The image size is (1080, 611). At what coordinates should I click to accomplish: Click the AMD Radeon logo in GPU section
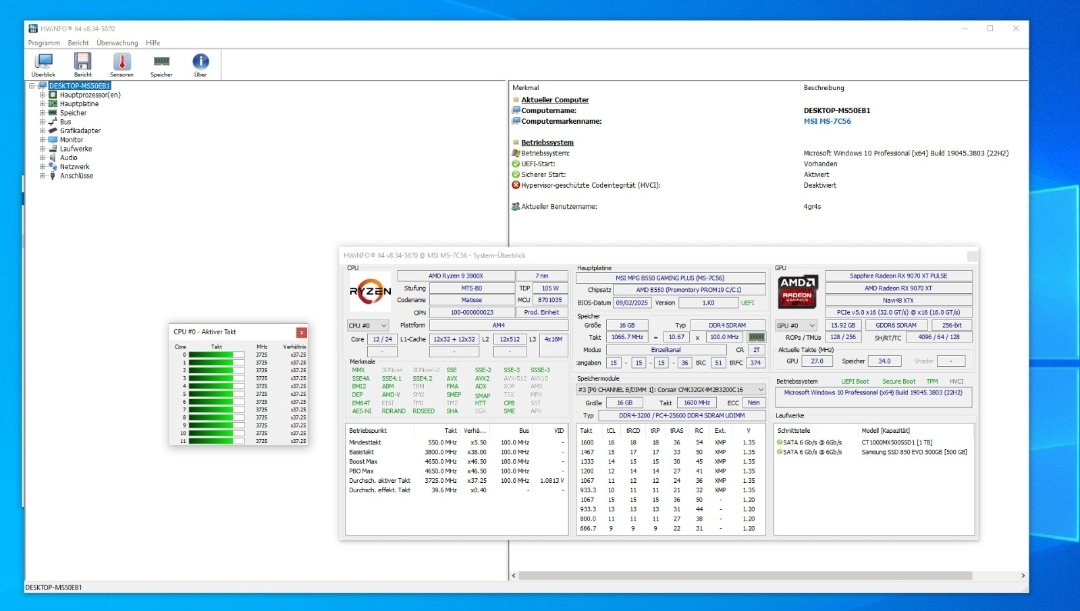(798, 291)
